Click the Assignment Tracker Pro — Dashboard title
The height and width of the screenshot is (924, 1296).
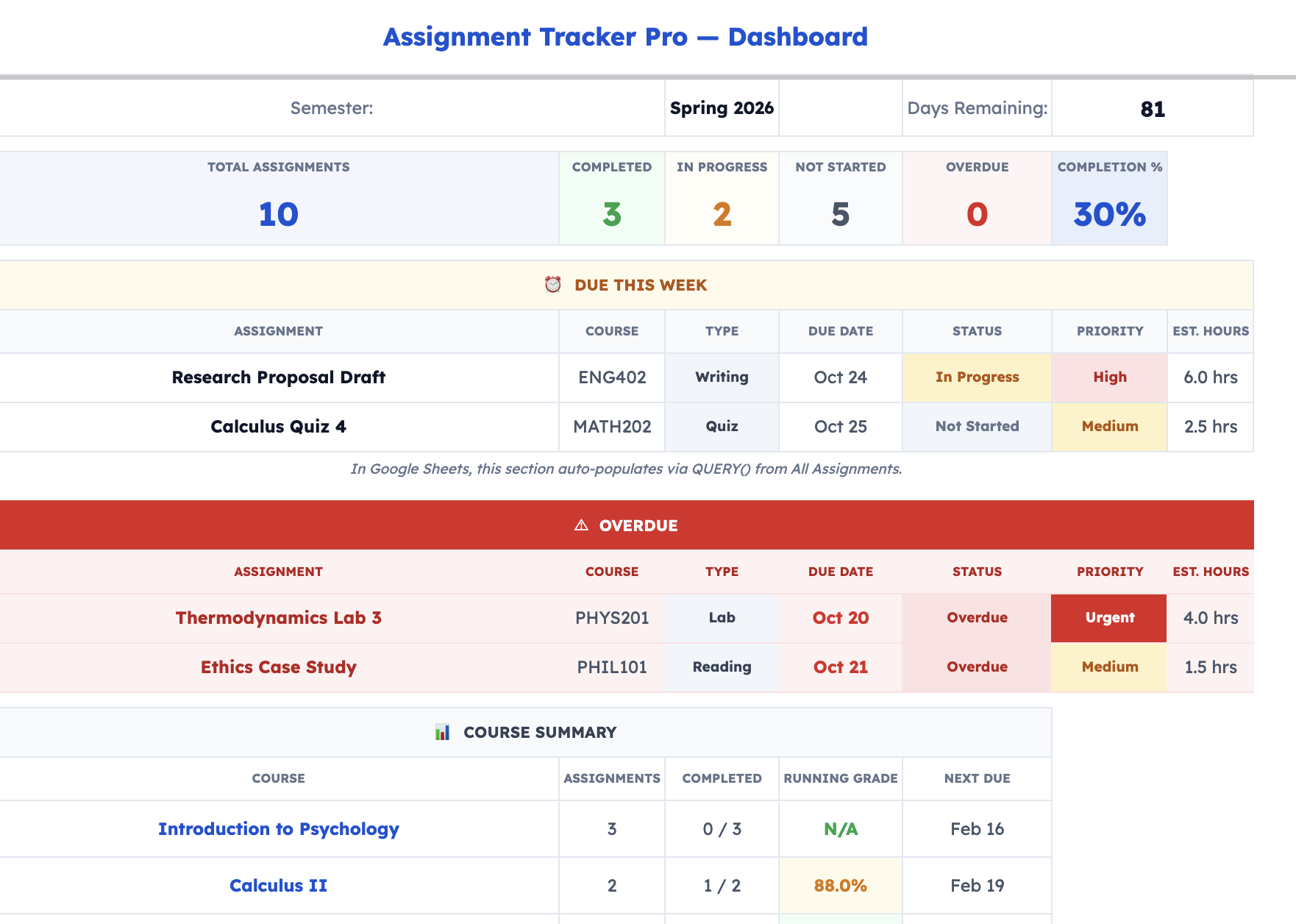(624, 37)
